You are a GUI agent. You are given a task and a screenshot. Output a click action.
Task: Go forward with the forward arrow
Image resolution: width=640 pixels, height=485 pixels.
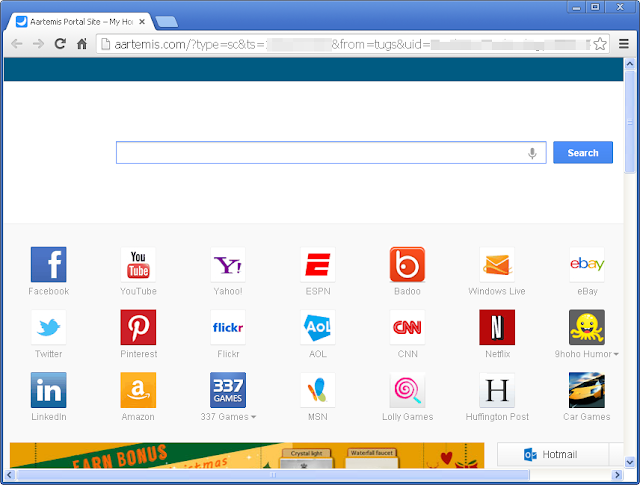pyautogui.click(x=38, y=43)
